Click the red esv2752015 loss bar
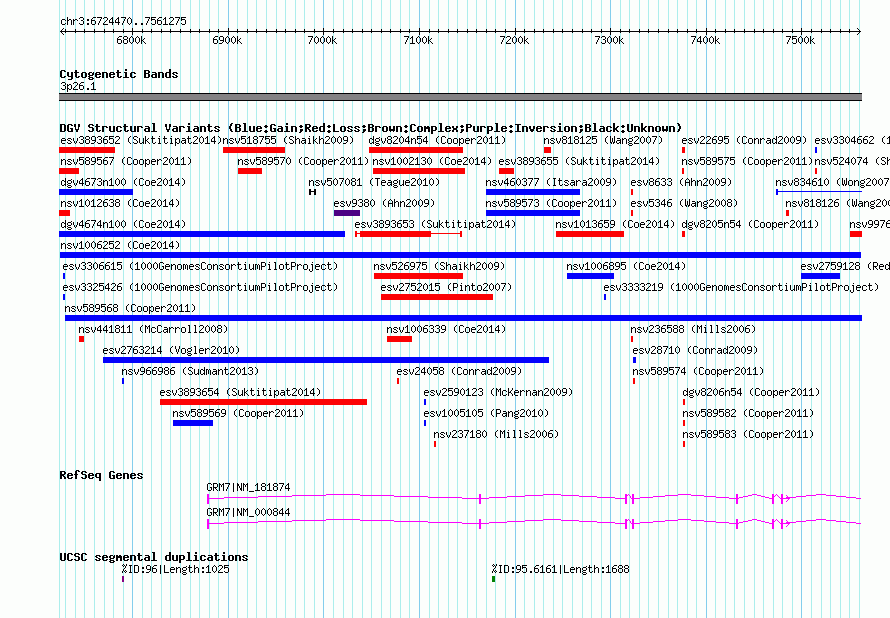890x618 pixels. (437, 297)
